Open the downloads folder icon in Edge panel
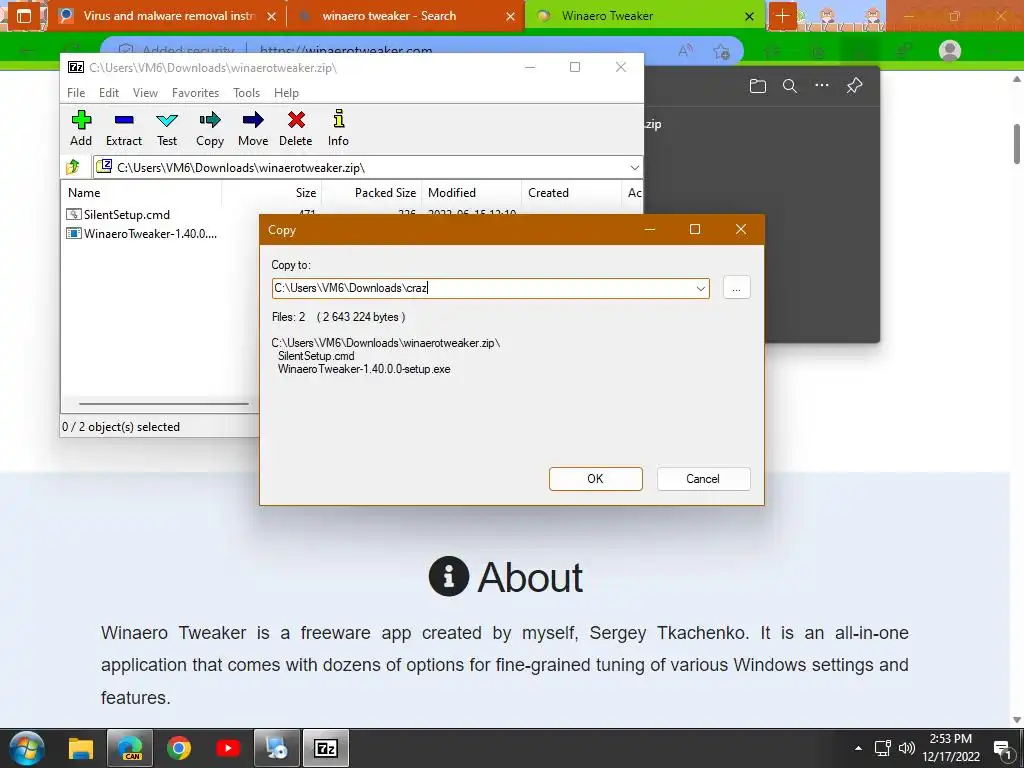Screen dimensions: 1024x768 pos(758,86)
